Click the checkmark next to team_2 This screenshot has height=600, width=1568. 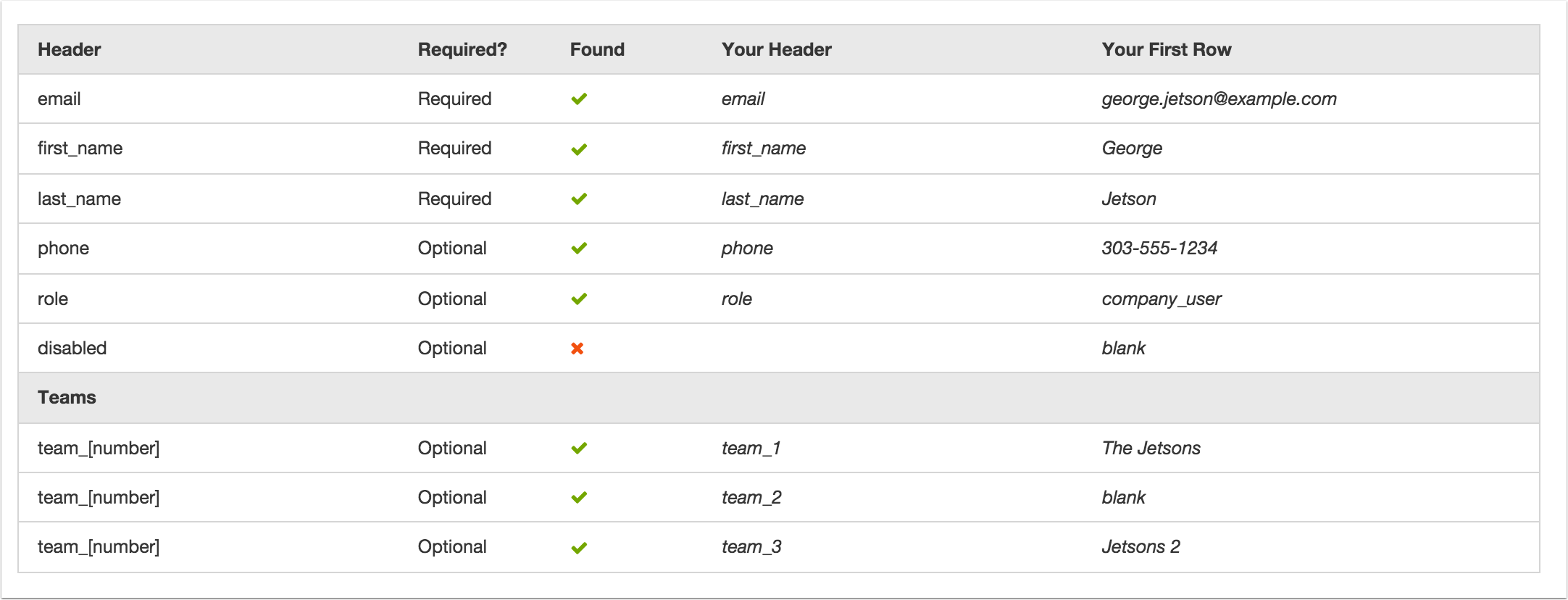pos(579,498)
